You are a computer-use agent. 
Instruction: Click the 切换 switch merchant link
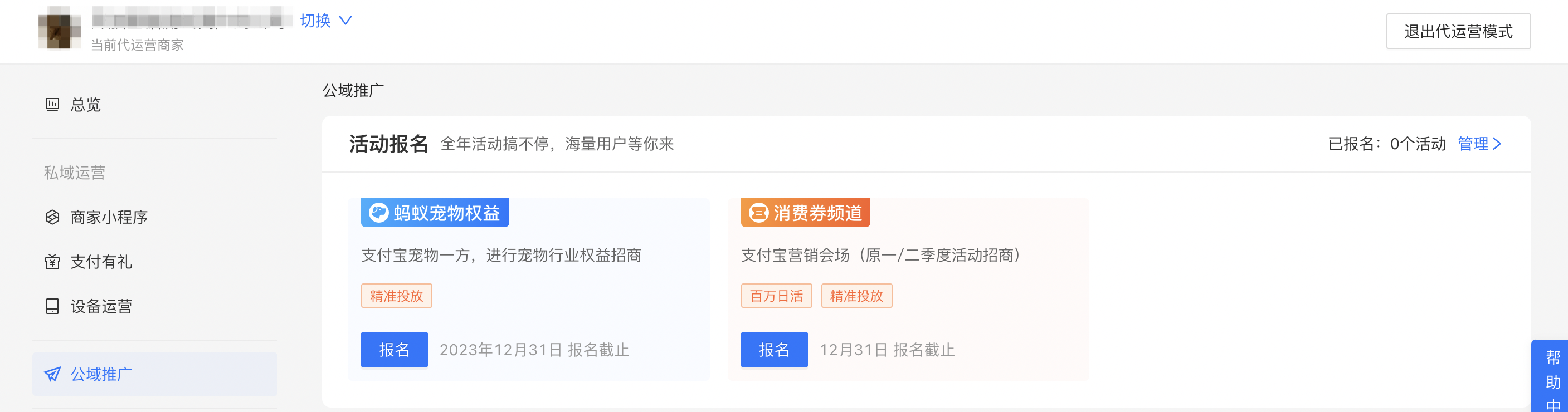click(315, 21)
